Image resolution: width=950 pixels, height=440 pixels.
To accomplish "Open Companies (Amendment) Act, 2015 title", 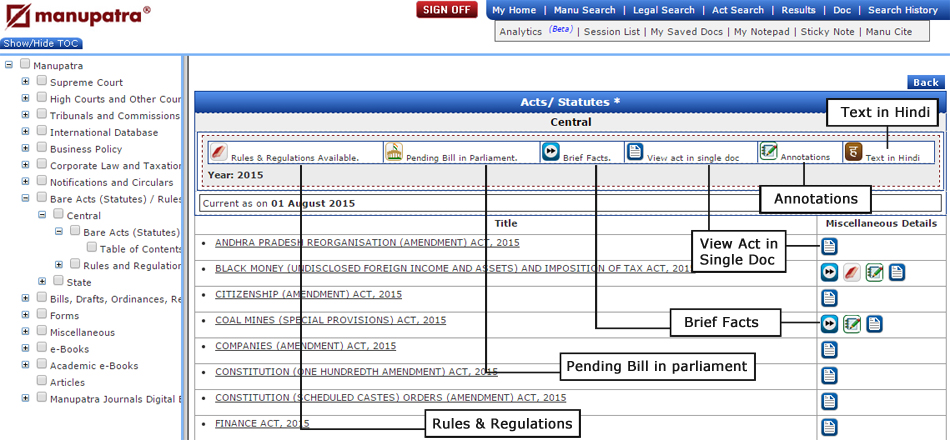I will coord(305,346).
